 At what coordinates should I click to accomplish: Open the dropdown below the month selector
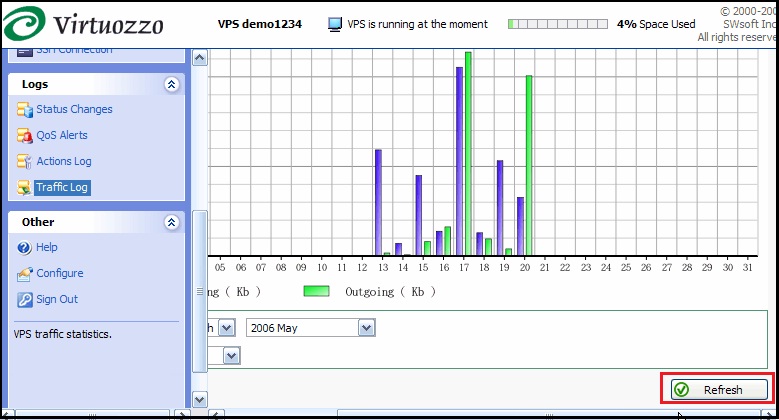(x=232, y=356)
